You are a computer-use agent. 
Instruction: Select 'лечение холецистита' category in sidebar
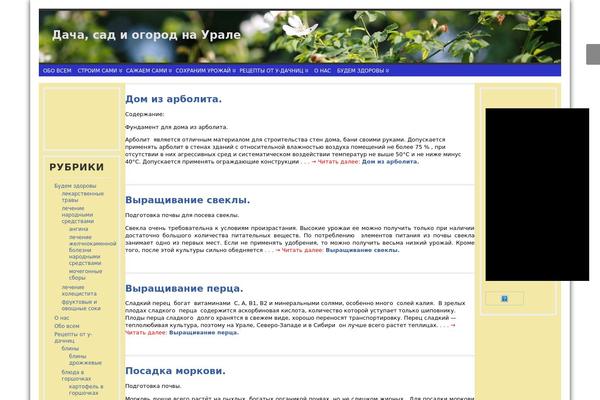coord(79,290)
